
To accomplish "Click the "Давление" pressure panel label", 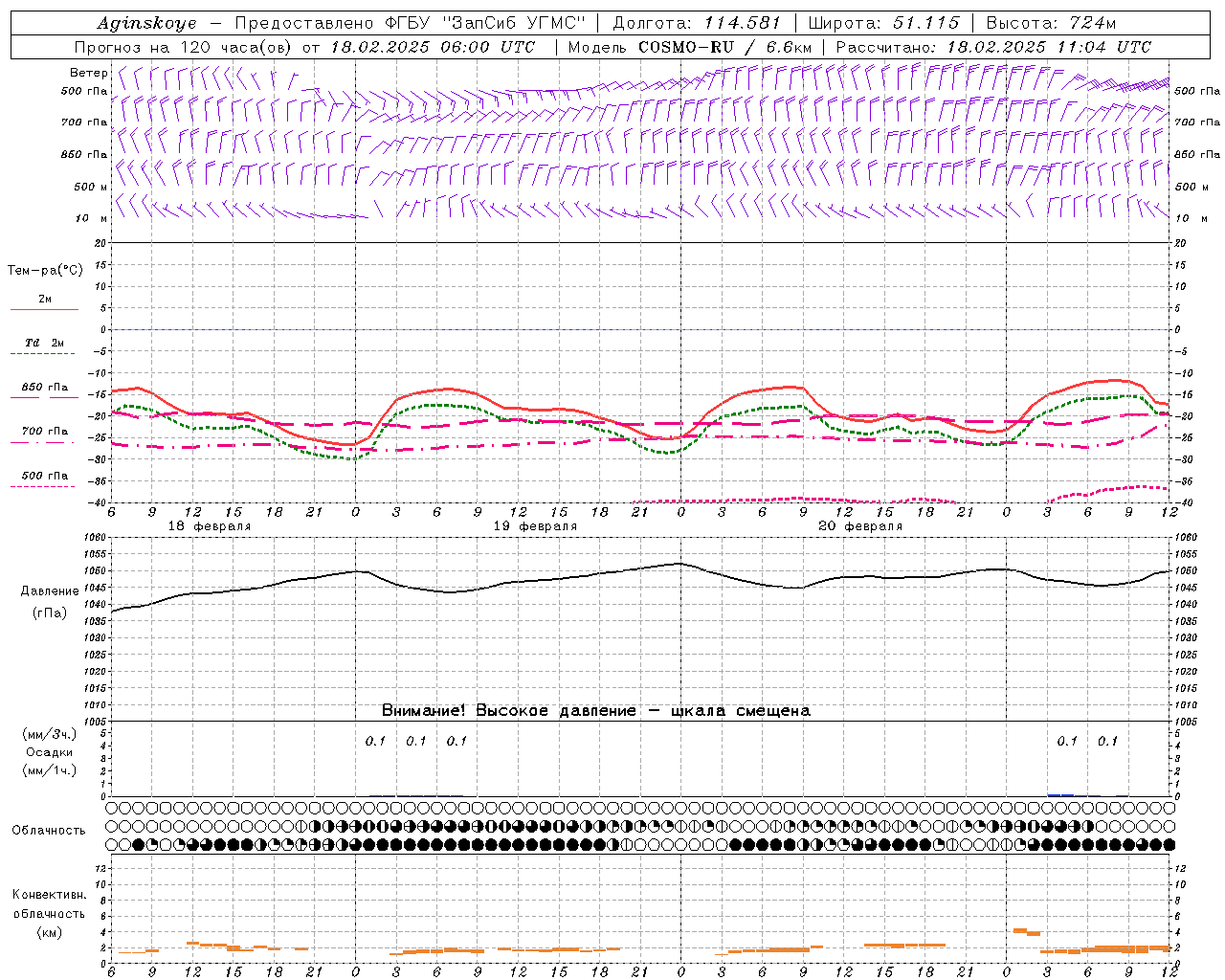I will [x=50, y=591].
